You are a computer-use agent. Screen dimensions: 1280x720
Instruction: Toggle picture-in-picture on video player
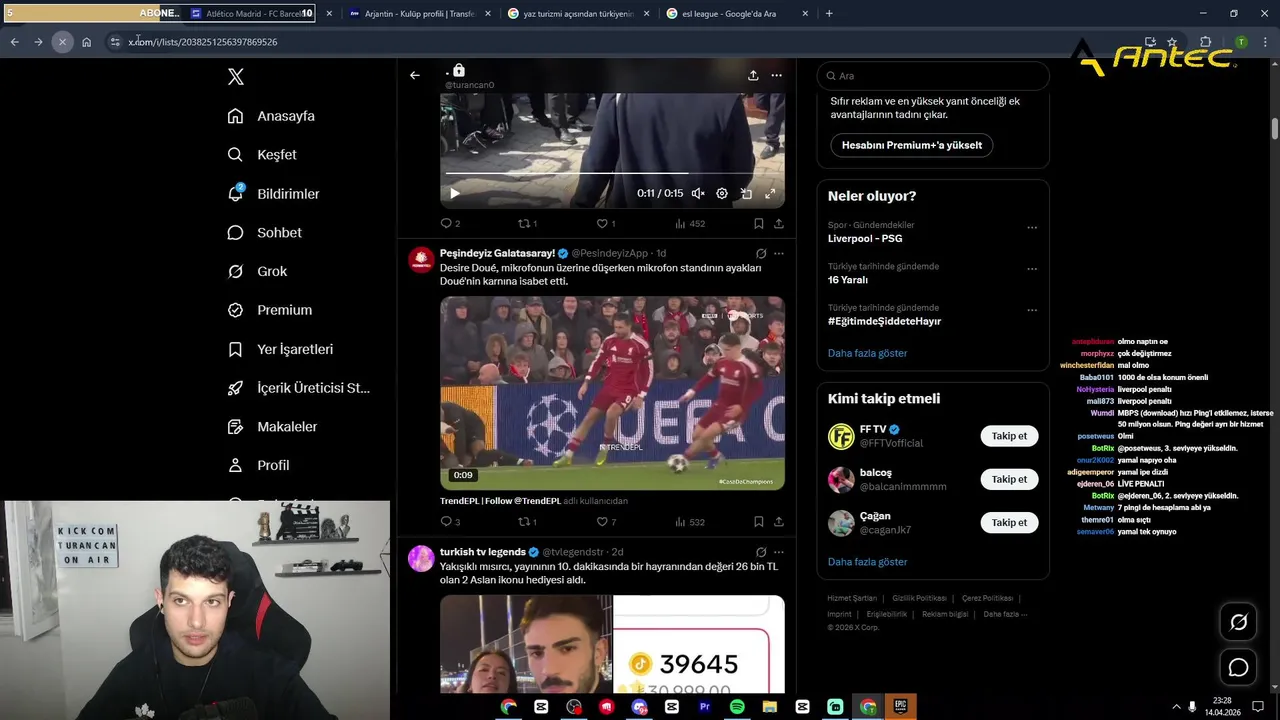(x=746, y=194)
